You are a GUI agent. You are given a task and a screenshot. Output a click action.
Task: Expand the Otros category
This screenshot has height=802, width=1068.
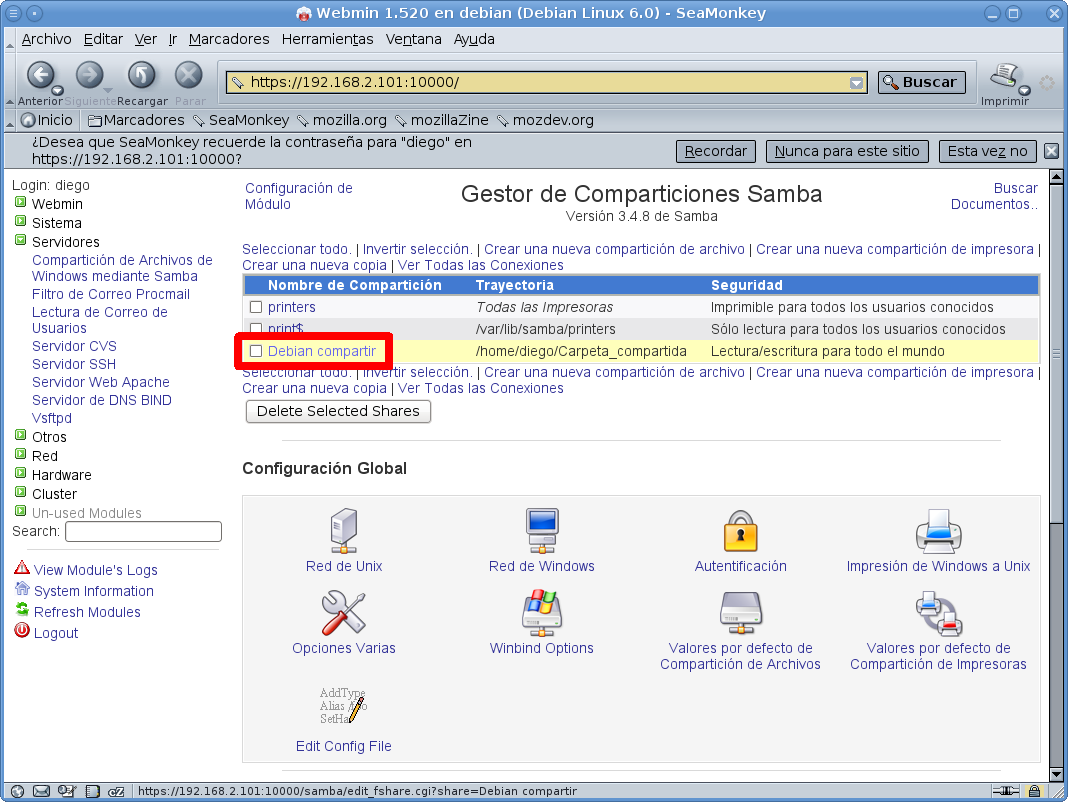coord(20,435)
